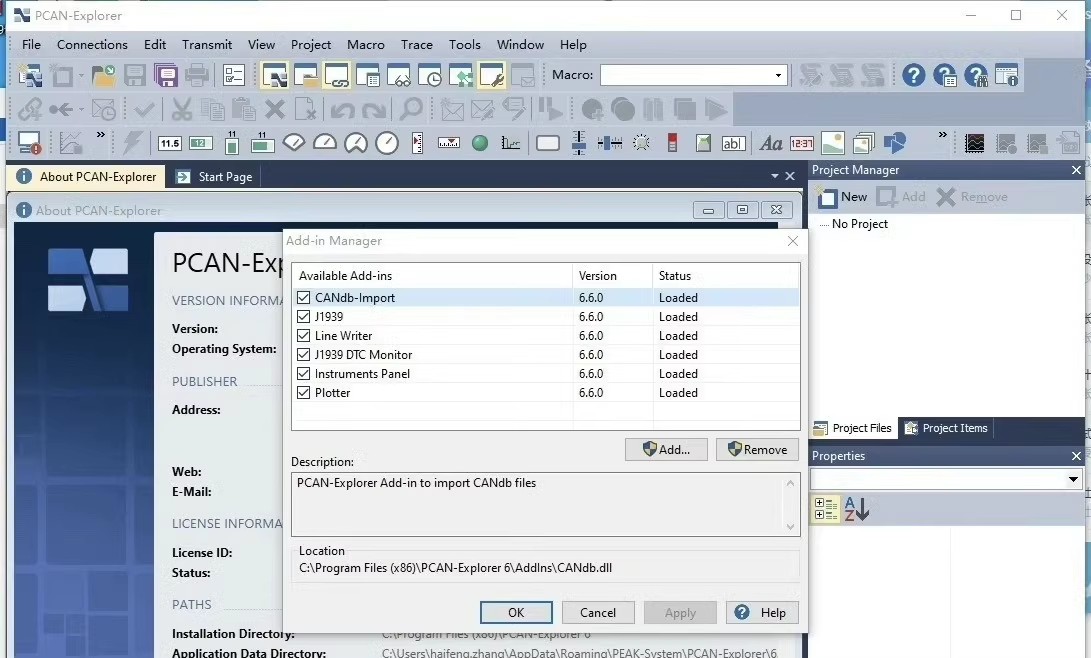
Task: Show the Trace window clock icon
Action: pos(430,75)
